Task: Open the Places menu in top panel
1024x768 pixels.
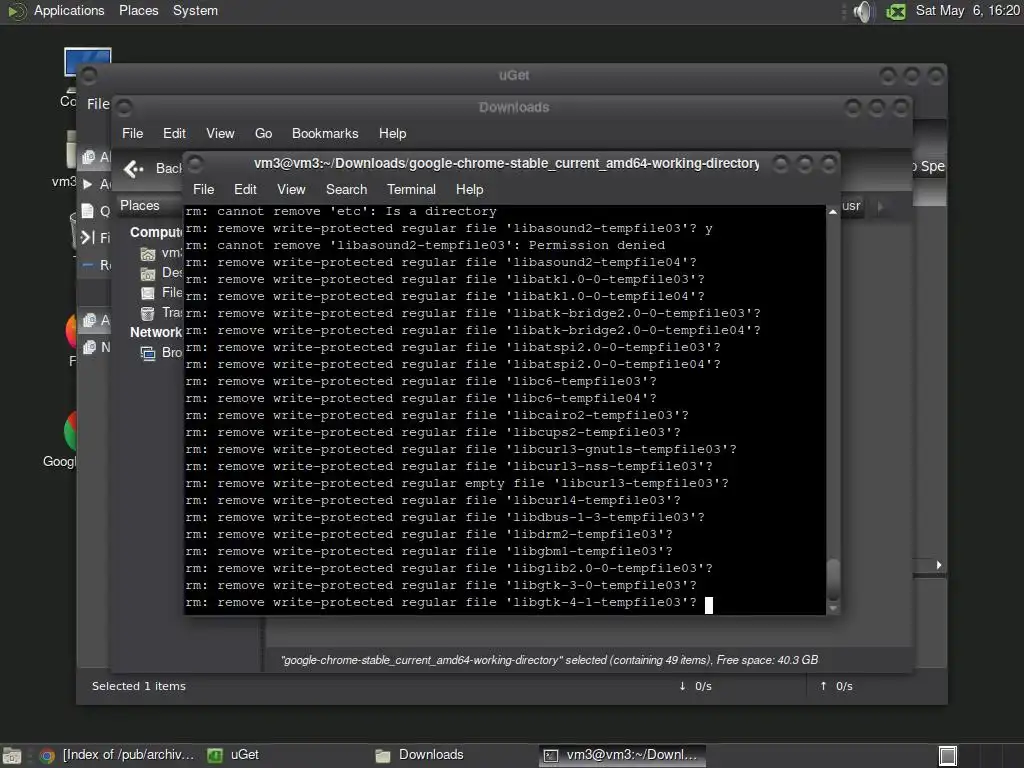Action: tap(138, 10)
